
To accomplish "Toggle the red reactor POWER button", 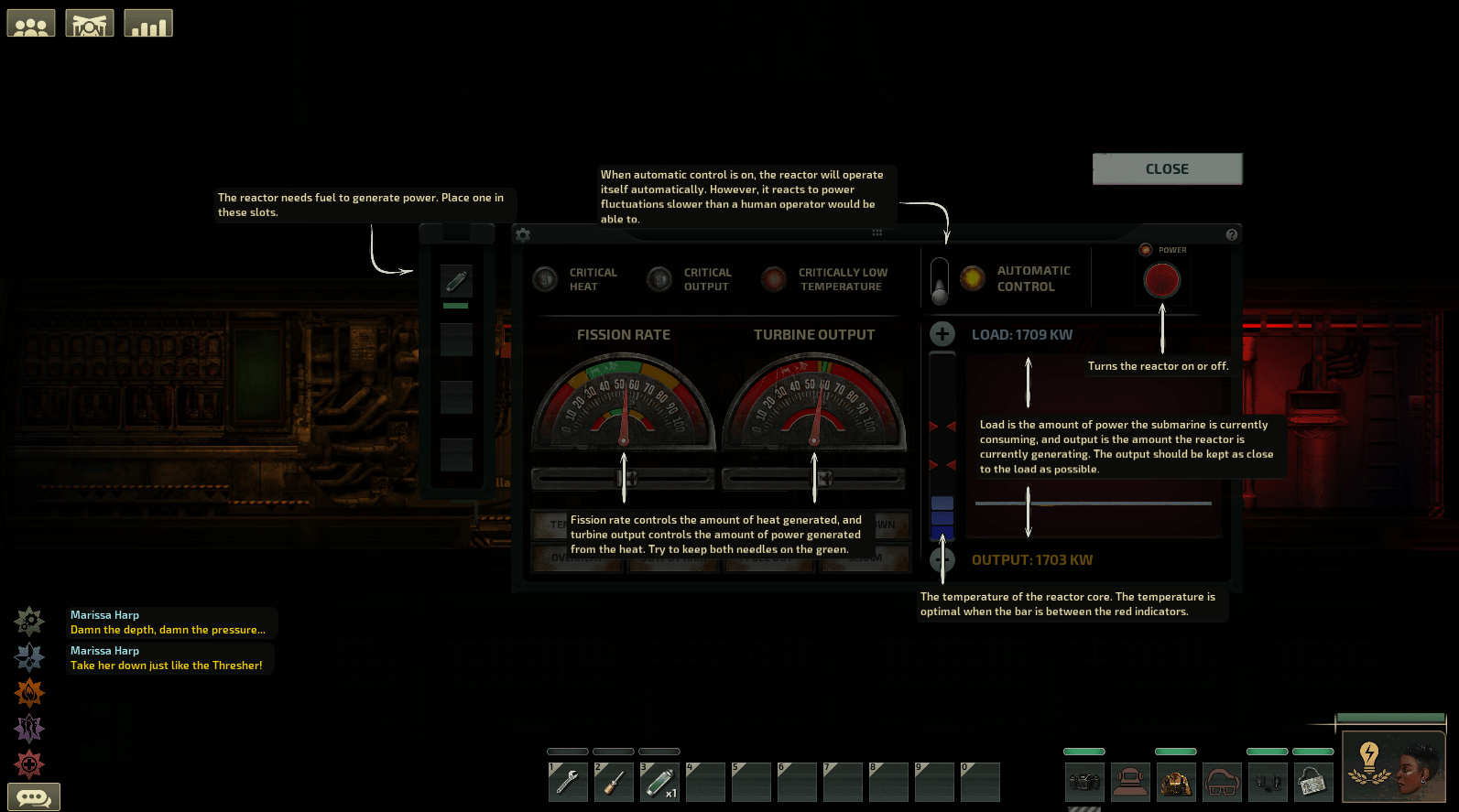I will (x=1161, y=280).
